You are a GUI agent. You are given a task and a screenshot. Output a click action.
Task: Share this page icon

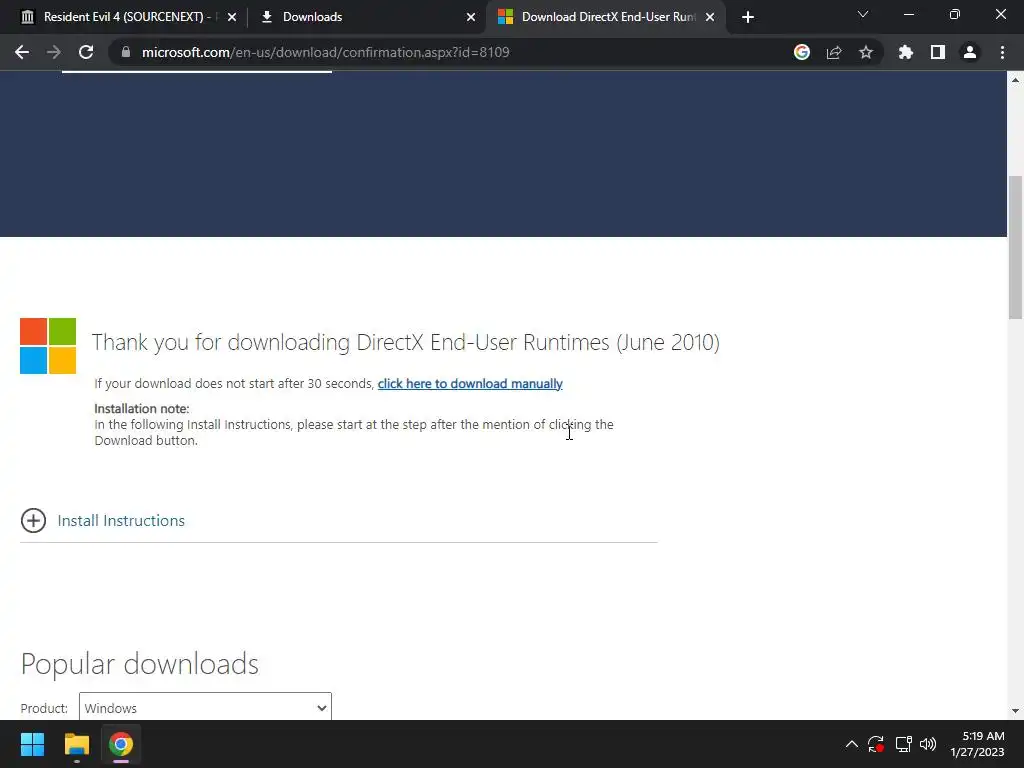click(x=834, y=52)
